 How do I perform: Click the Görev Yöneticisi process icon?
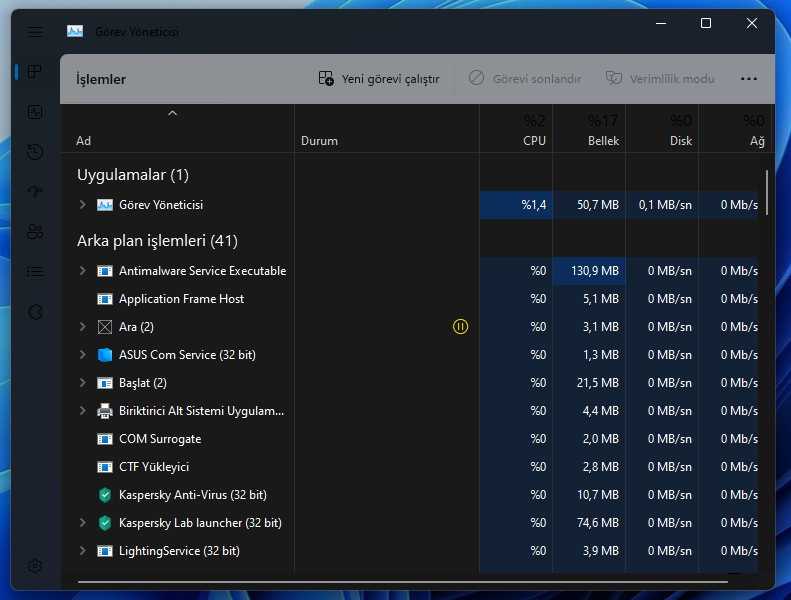point(105,205)
